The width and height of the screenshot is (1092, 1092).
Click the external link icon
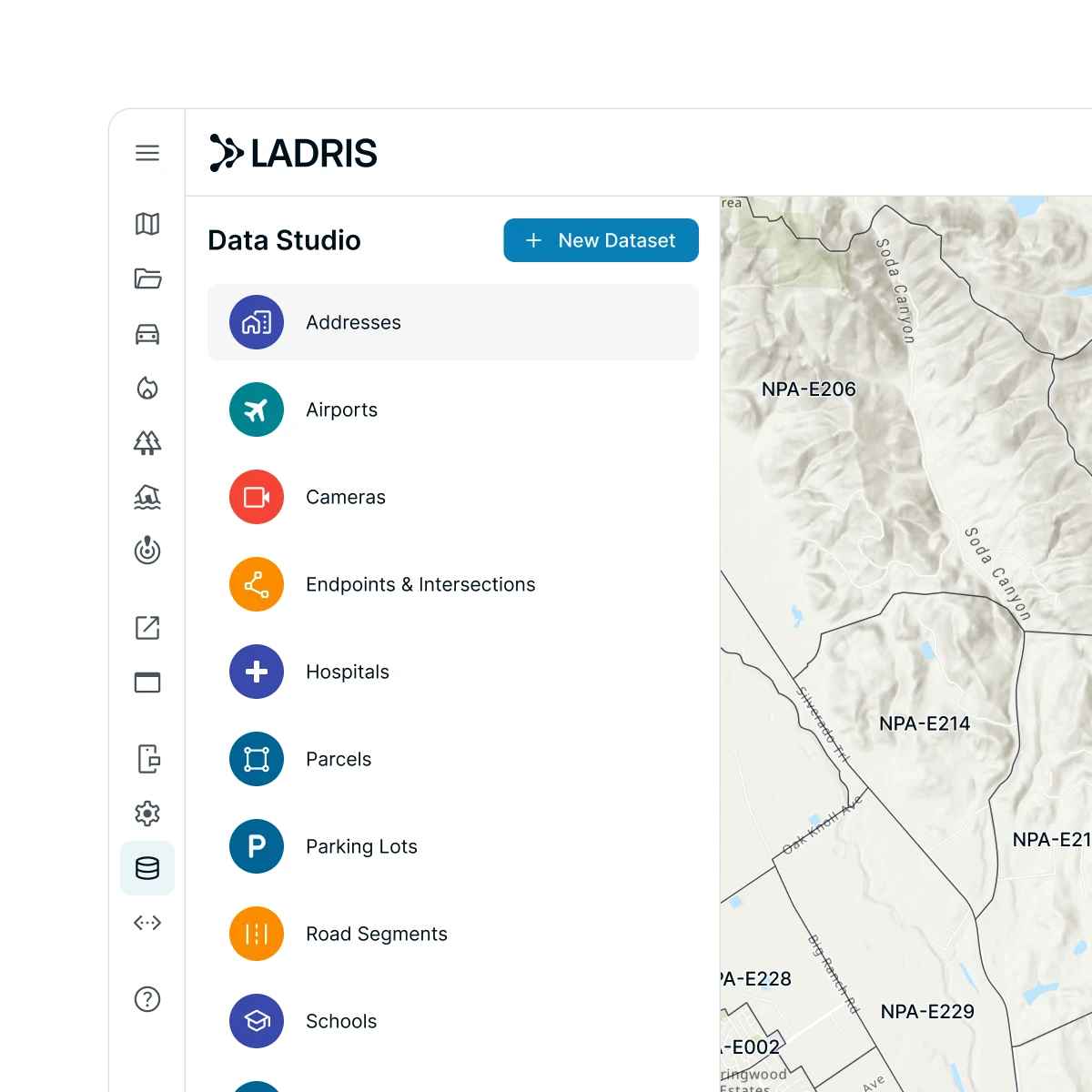click(147, 628)
